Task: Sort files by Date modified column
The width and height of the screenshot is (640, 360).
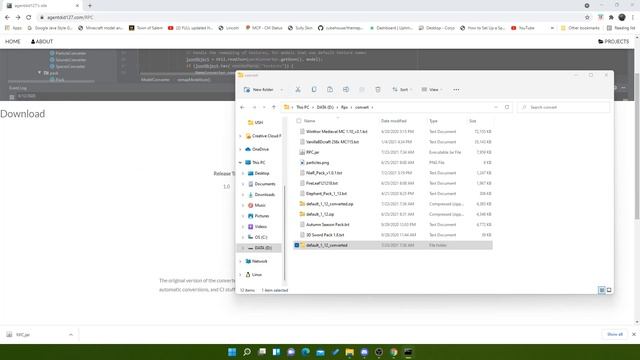Action: coord(393,121)
